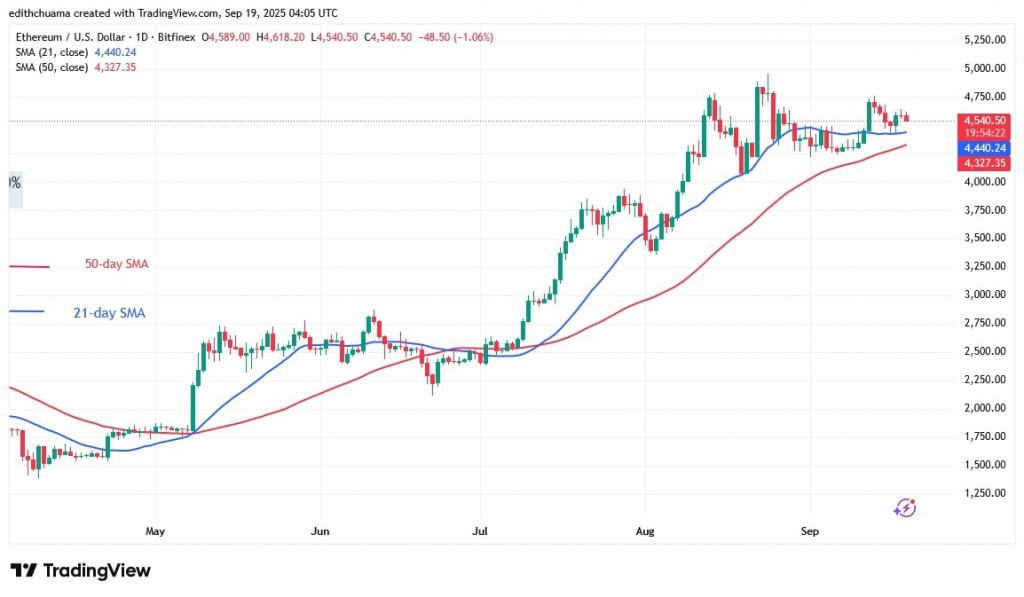Click the red 4,540.50 current price tag

click(985, 120)
